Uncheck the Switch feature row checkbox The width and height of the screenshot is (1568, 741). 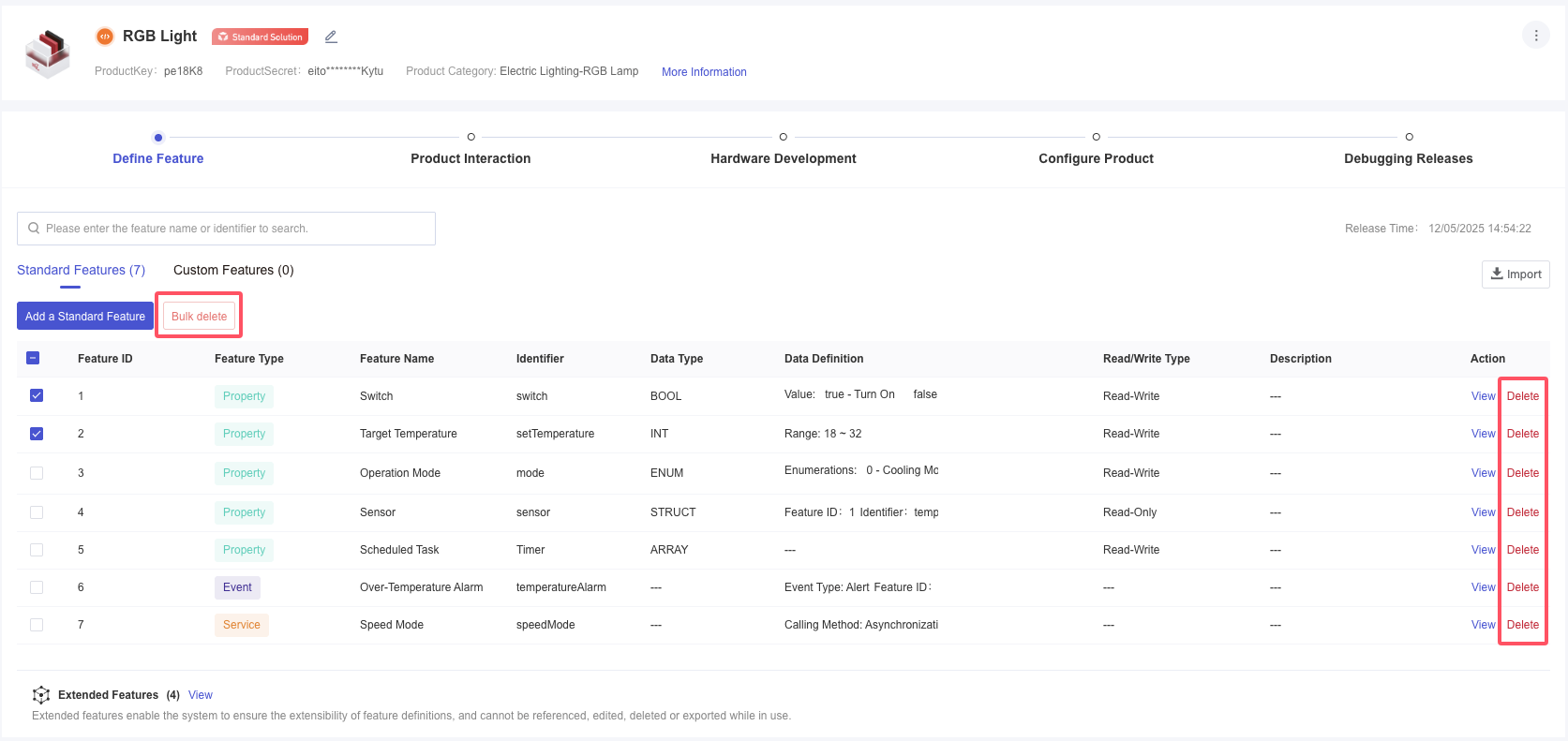(x=37, y=395)
